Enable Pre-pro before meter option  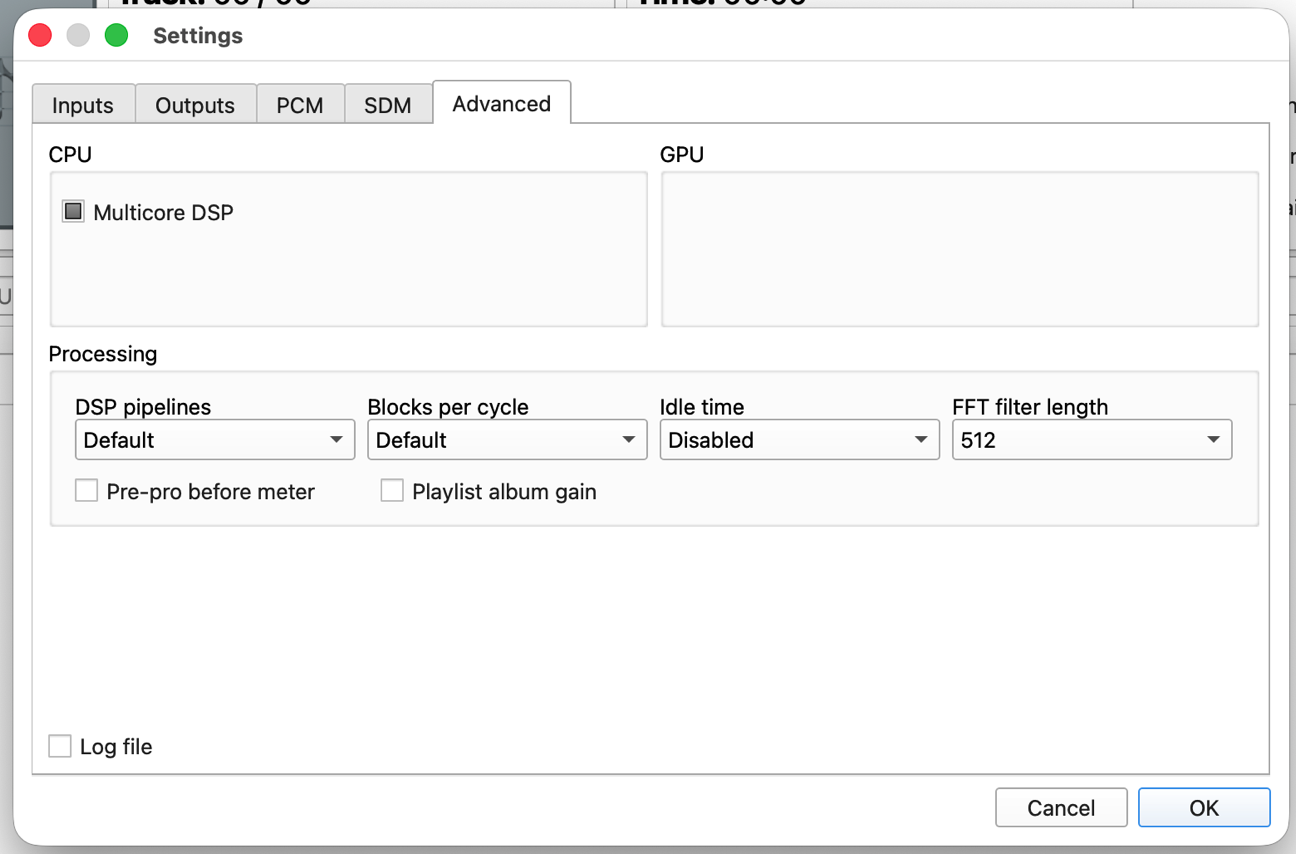87,491
